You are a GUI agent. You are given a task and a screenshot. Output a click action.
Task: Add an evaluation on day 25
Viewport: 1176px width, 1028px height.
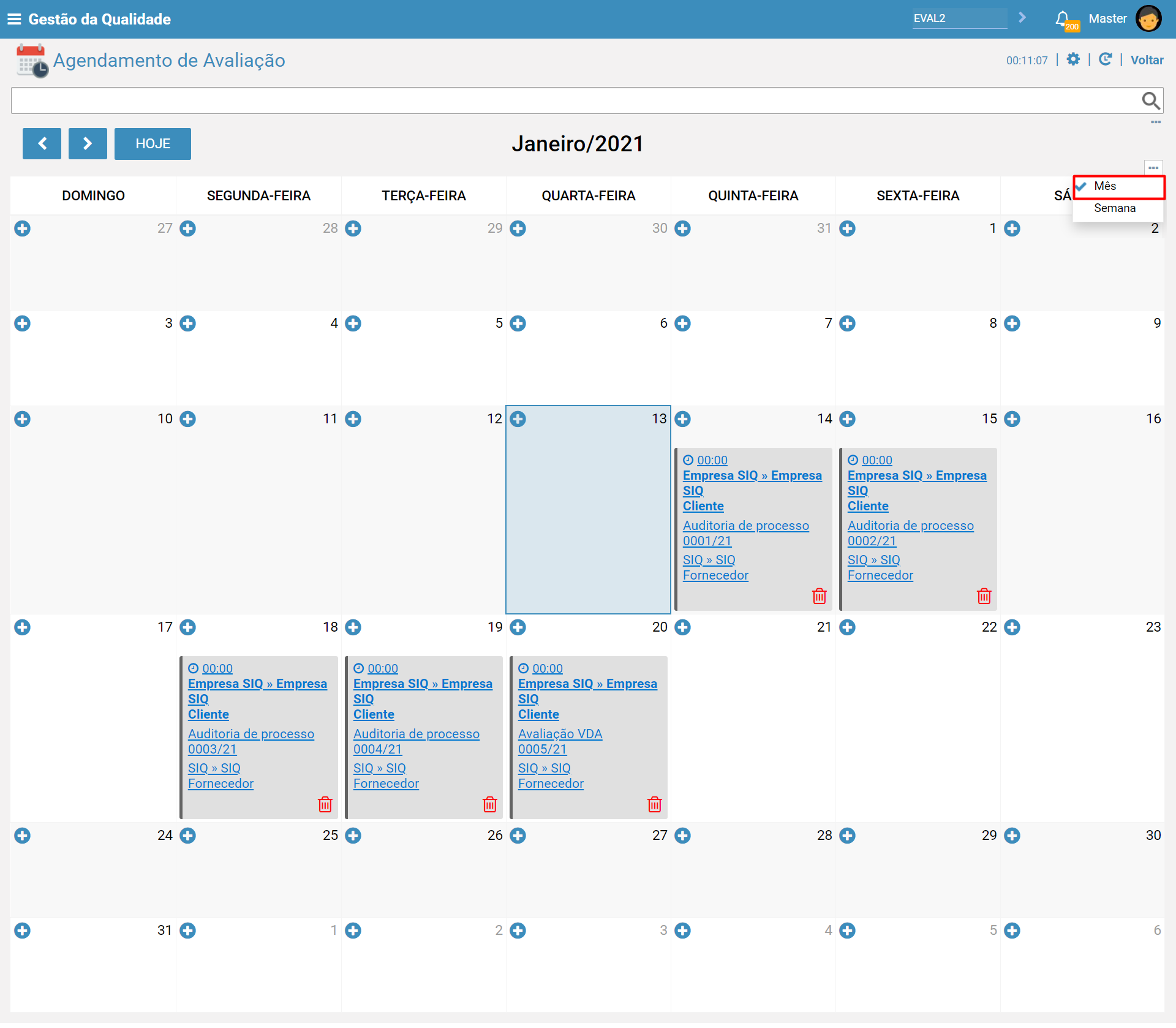[188, 836]
